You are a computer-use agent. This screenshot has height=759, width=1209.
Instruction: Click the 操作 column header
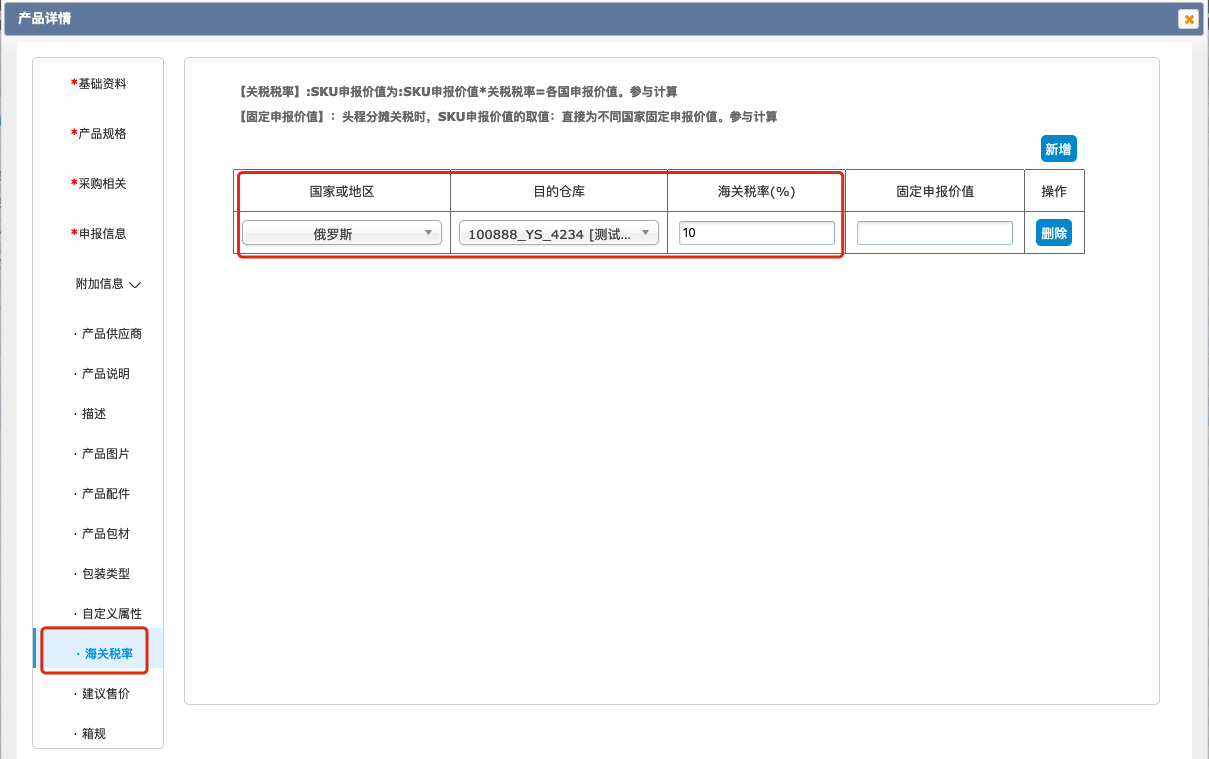click(1054, 191)
